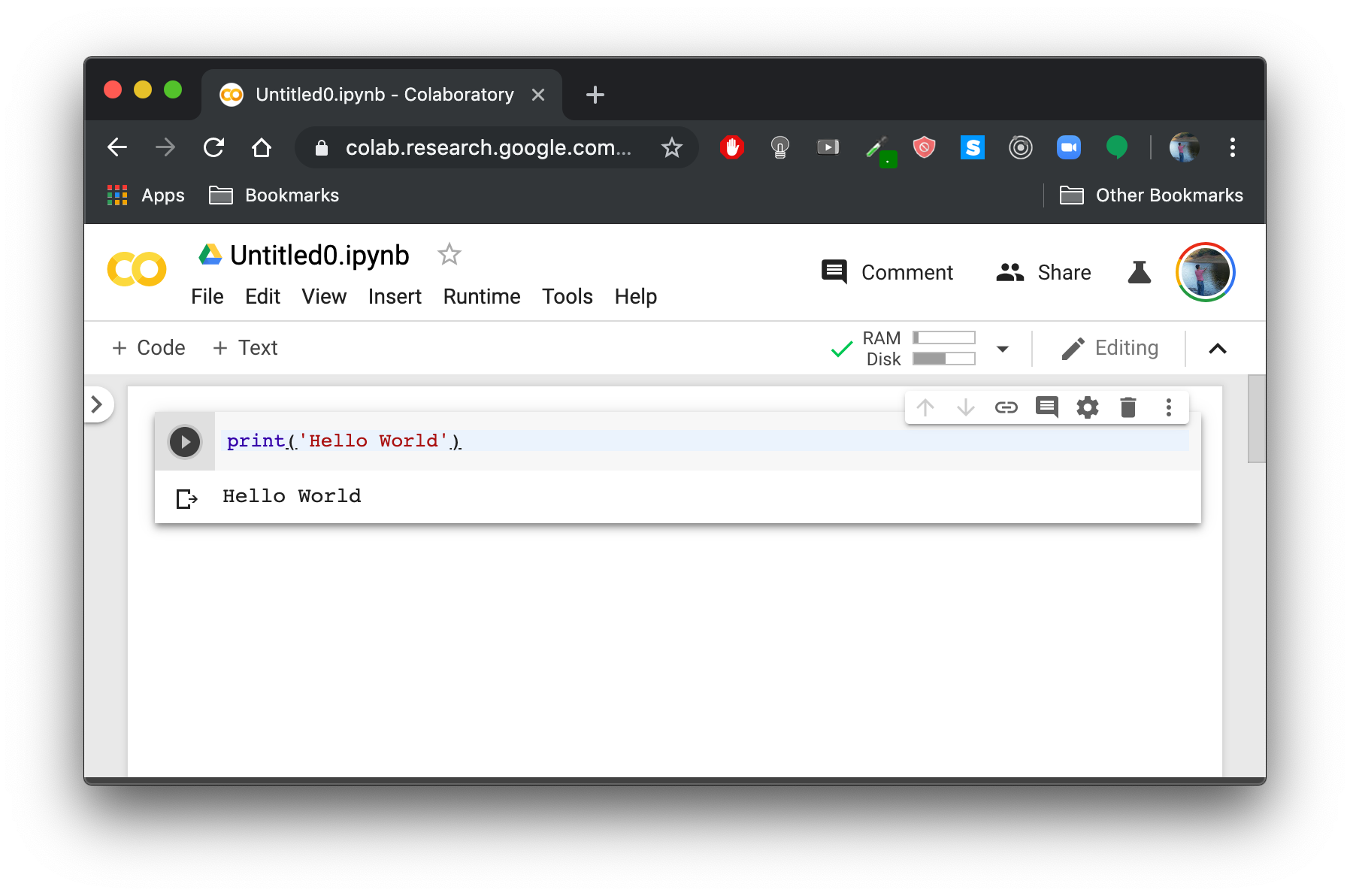
Task: Open the Editing mode selector
Action: click(1110, 348)
